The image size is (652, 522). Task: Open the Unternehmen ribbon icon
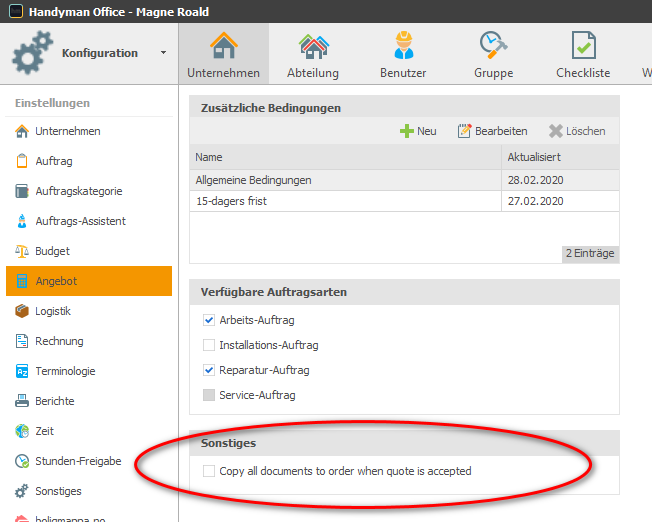coord(223,46)
